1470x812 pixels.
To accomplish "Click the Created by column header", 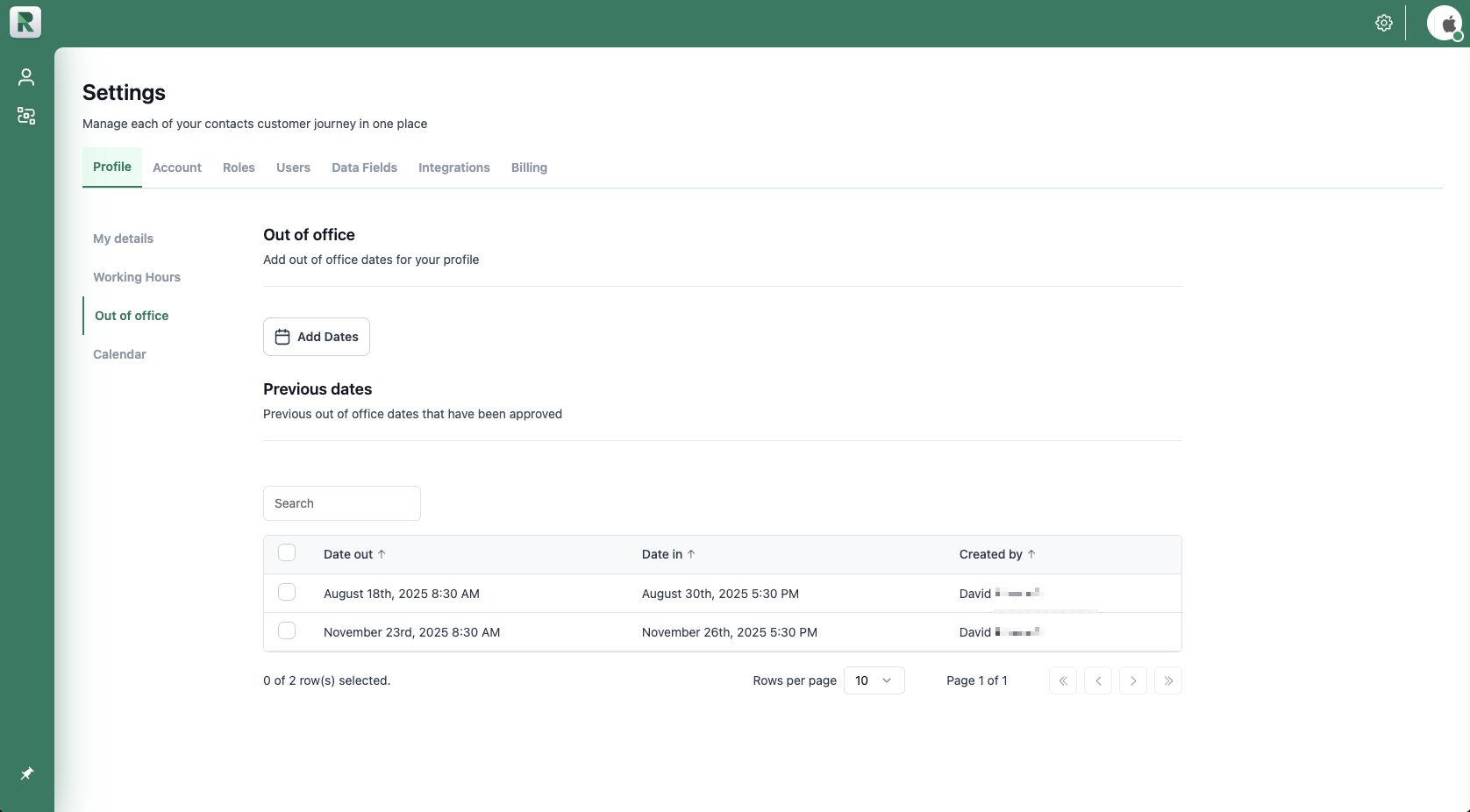I will click(991, 554).
